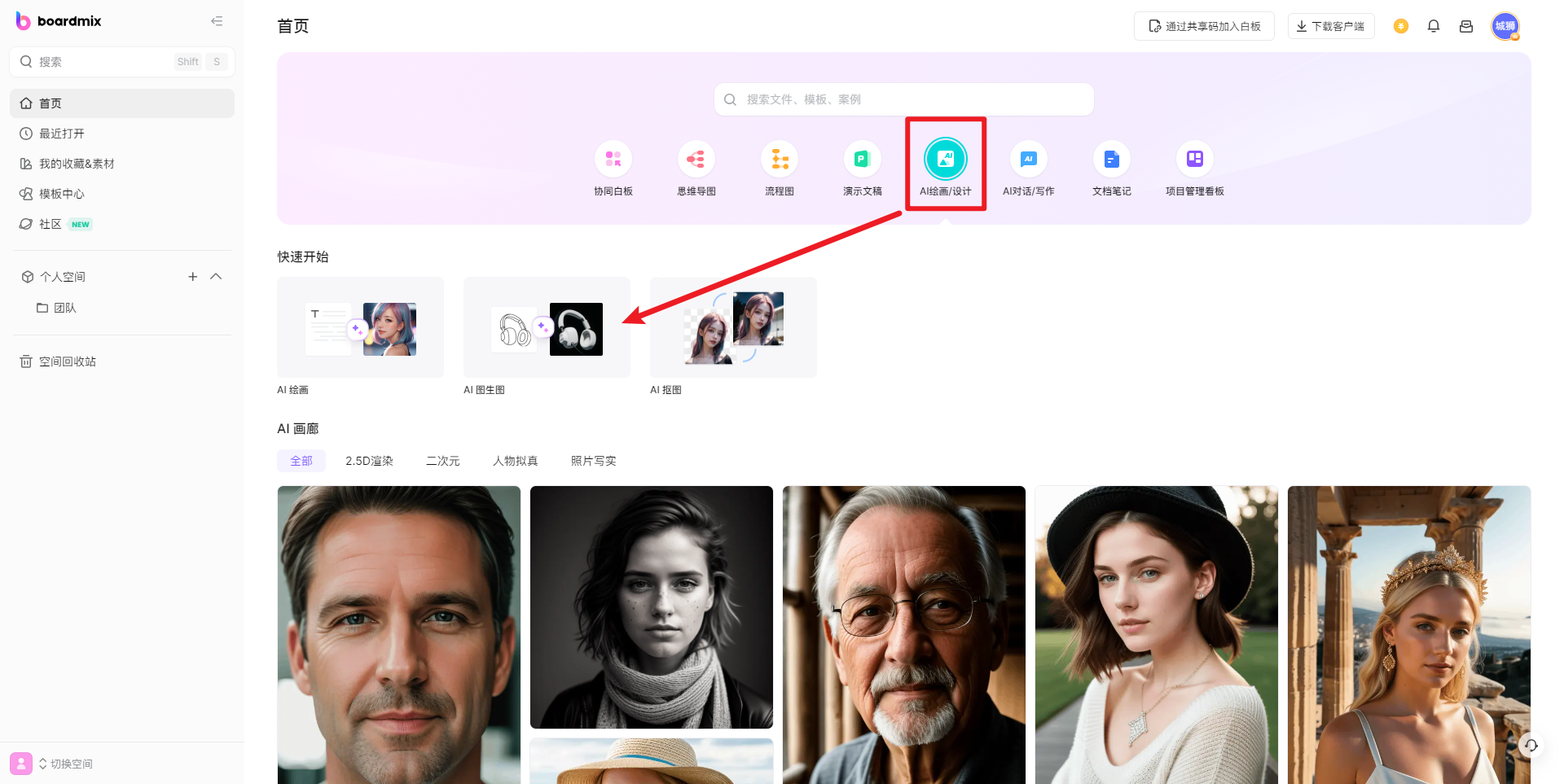
Task: Click the support headset floating button
Action: tap(1531, 745)
